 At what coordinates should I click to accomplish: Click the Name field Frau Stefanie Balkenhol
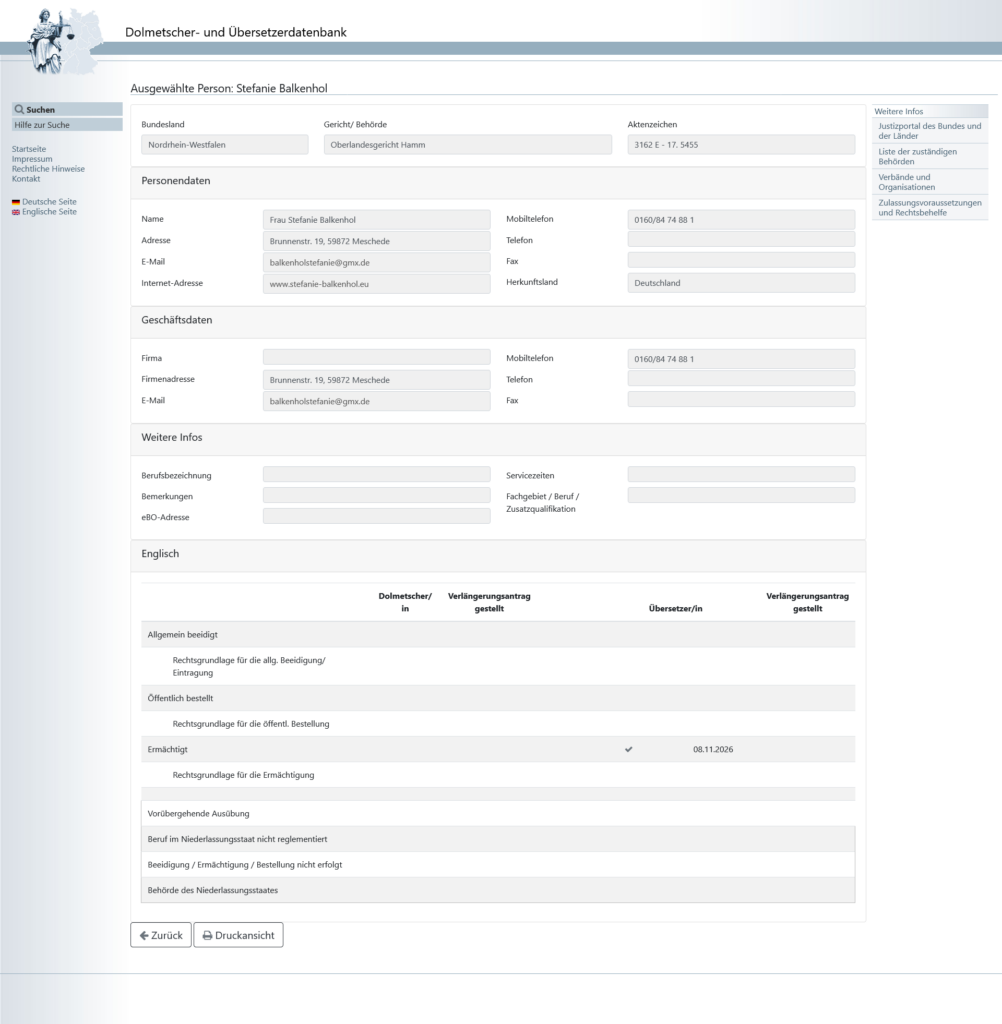[377, 219]
